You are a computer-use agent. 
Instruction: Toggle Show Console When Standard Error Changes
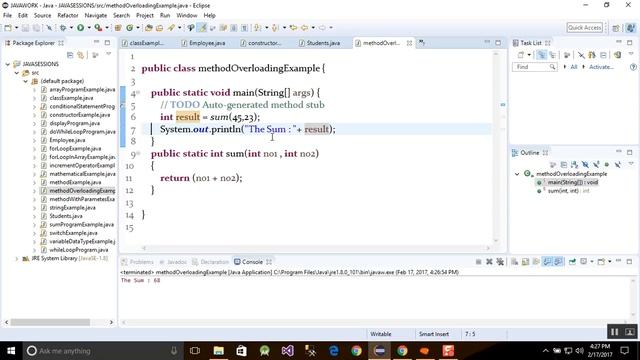tap(558, 262)
